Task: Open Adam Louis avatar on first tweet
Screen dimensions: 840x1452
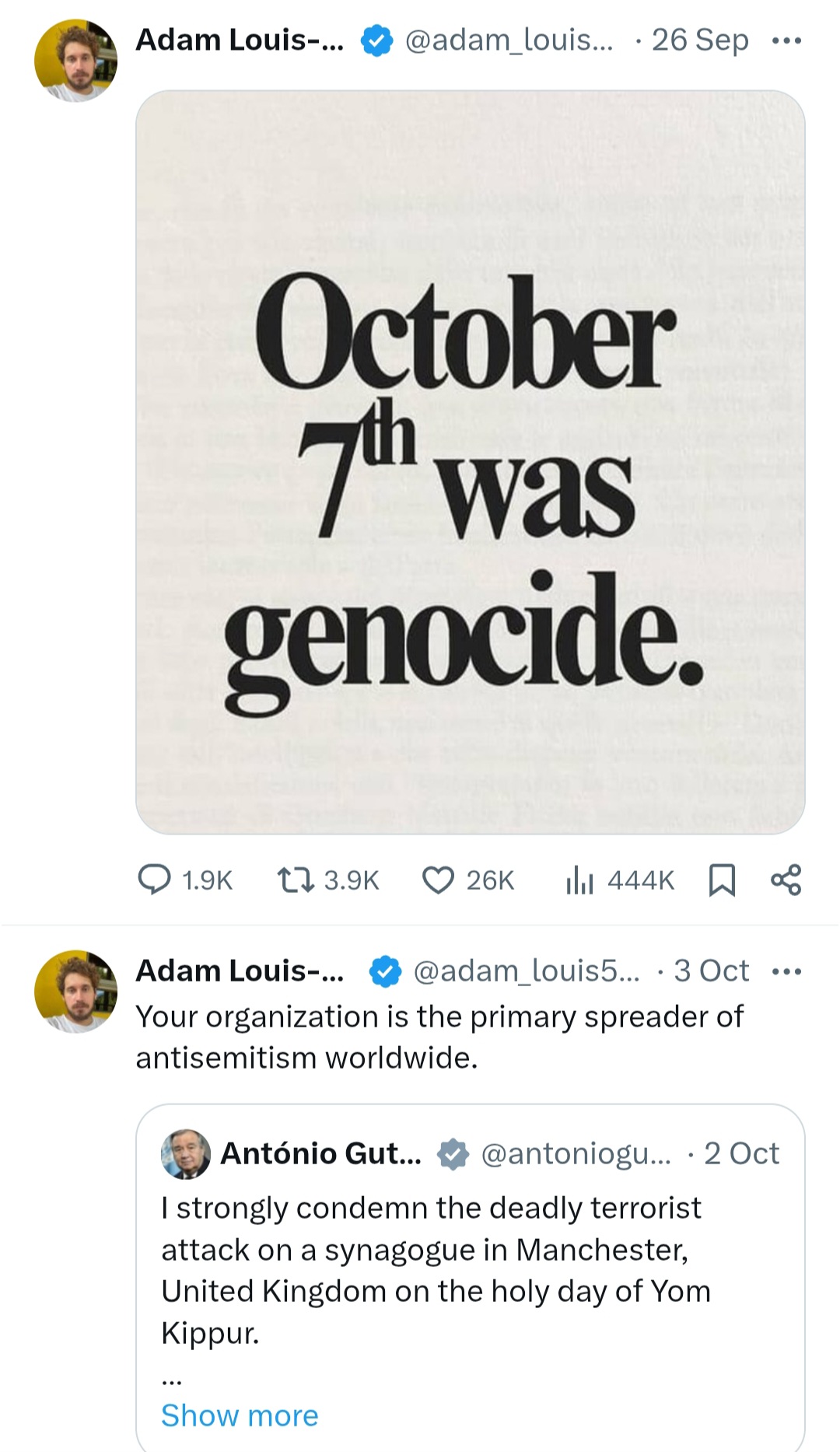Action: [x=75, y=61]
